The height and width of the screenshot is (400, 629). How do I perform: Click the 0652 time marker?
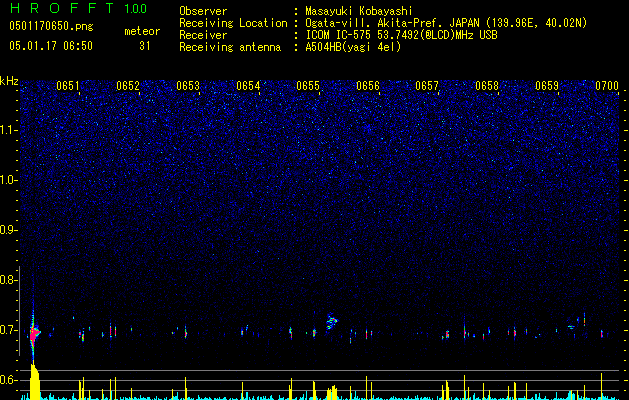pos(128,85)
